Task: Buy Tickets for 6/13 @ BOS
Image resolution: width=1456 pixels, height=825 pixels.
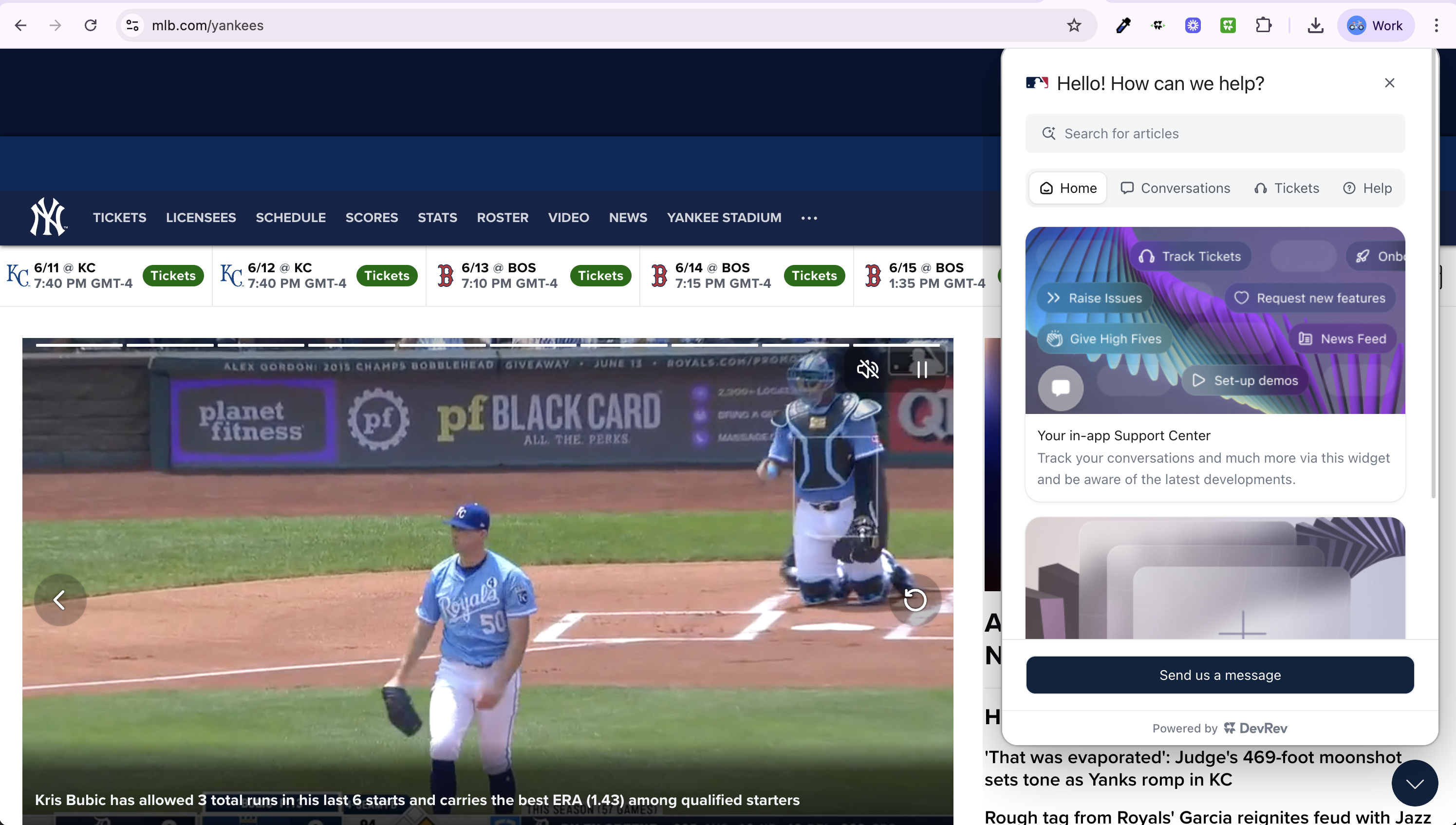Action: 600,275
